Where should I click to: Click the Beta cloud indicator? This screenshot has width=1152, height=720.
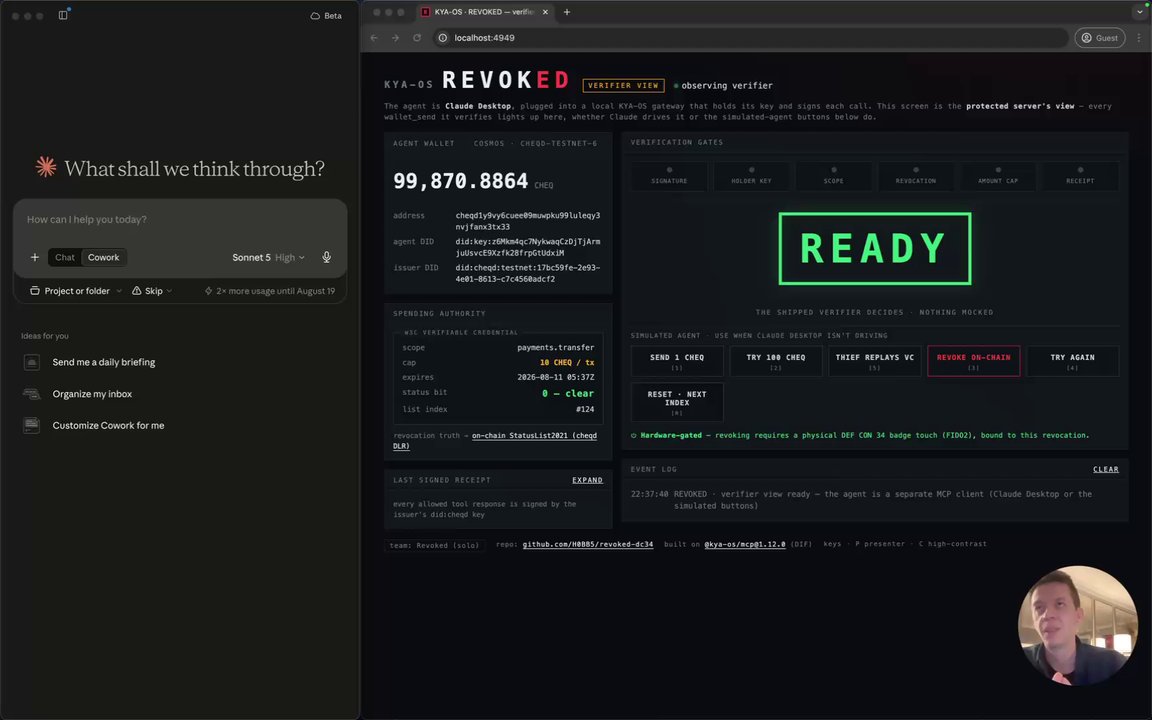326,15
